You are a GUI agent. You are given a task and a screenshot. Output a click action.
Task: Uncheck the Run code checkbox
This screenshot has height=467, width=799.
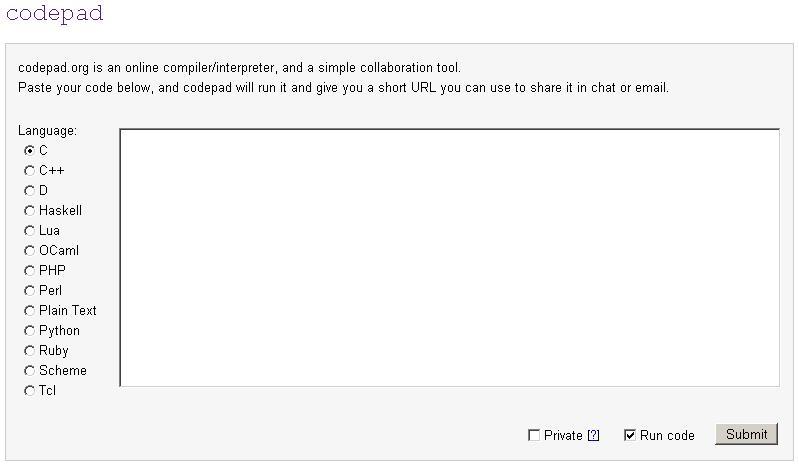tap(630, 435)
